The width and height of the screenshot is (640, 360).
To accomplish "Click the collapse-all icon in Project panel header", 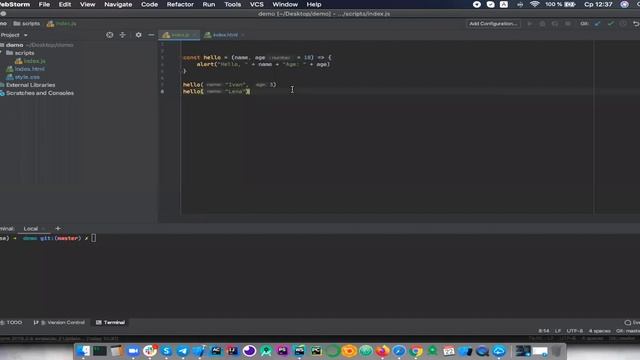I will pyautogui.click(x=122, y=35).
